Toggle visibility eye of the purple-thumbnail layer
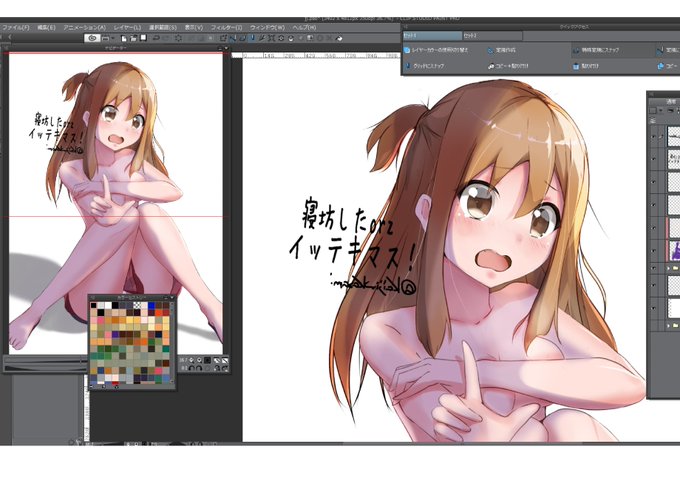Screen dimensions: 680x481 tap(654, 250)
